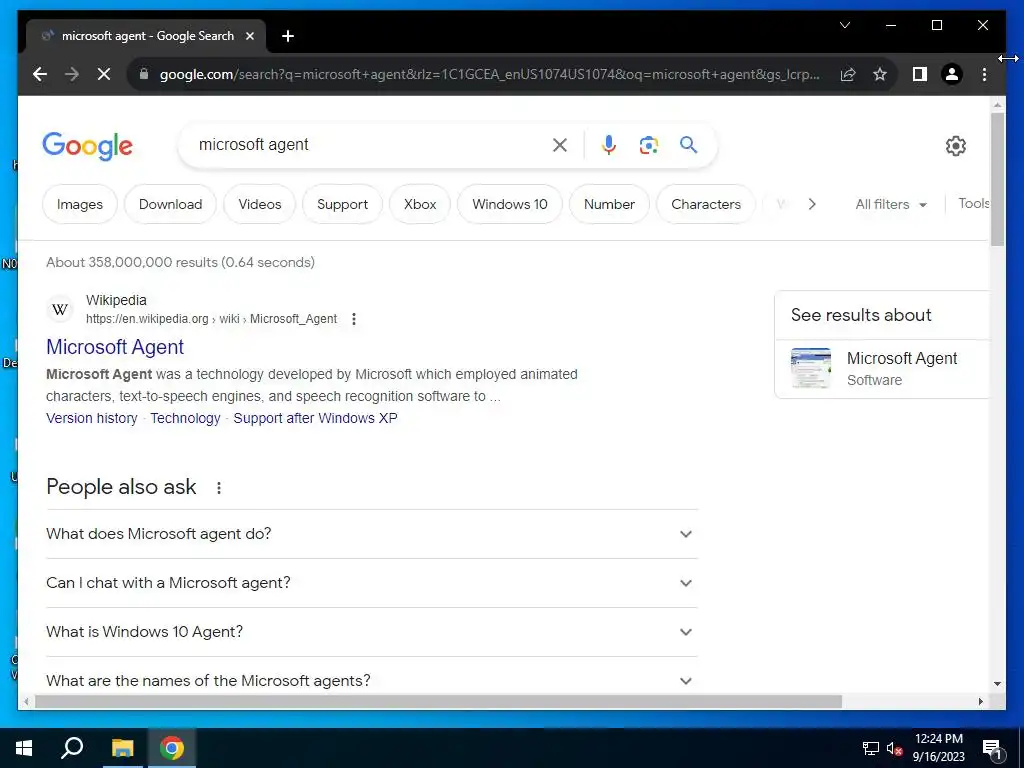Click the address bar URL
1024x768 pixels.
pyautogui.click(x=489, y=74)
